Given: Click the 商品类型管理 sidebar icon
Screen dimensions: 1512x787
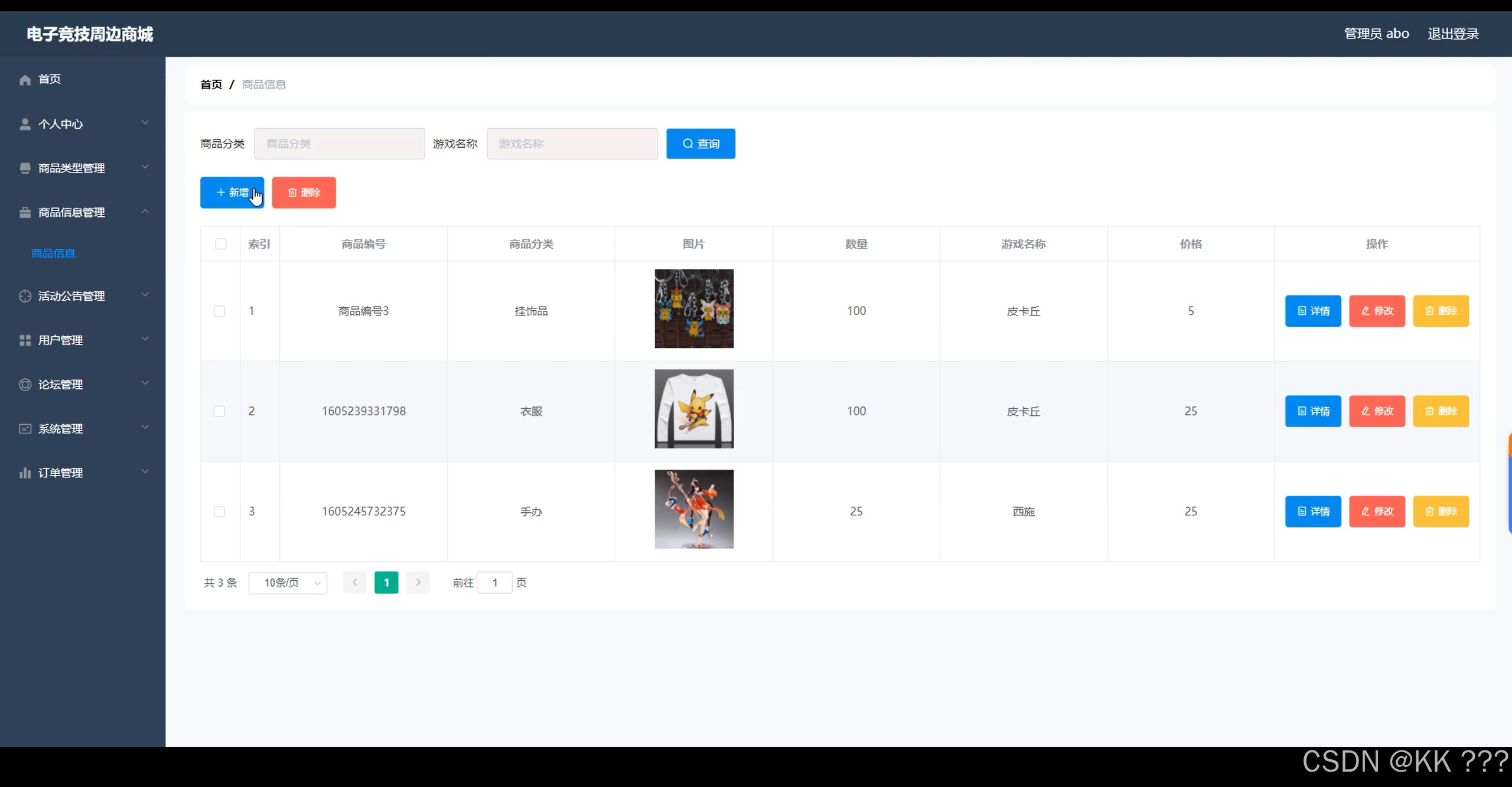Looking at the screenshot, I should (x=25, y=168).
